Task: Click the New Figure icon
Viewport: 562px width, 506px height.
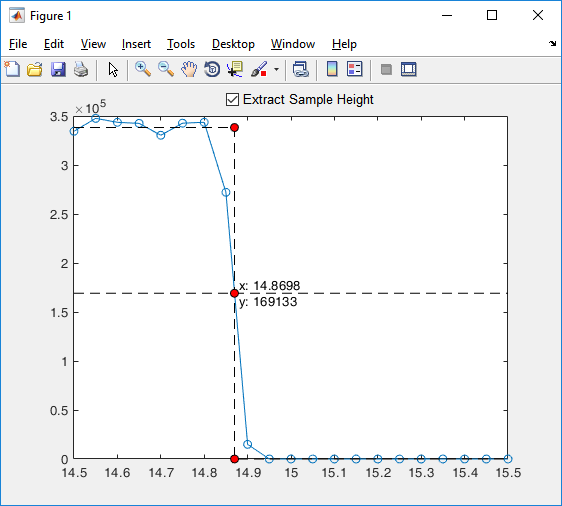Action: pos(12,69)
